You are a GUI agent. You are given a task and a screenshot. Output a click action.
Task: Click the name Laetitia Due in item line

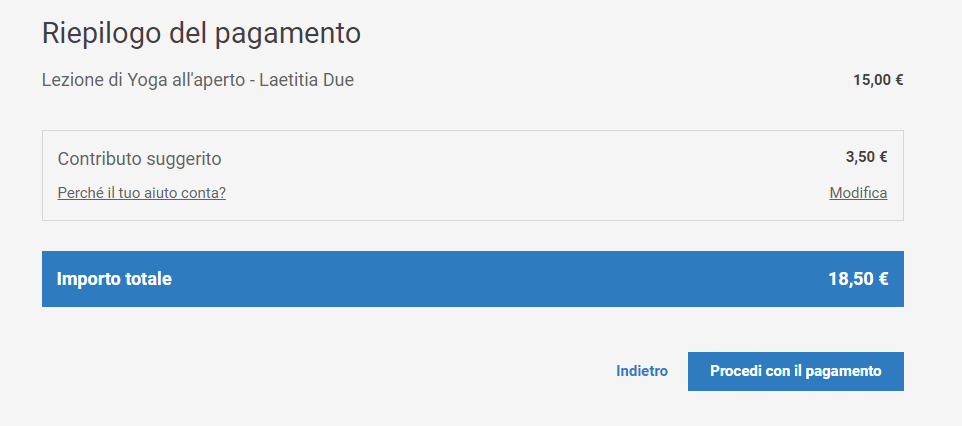pyautogui.click(x=306, y=80)
